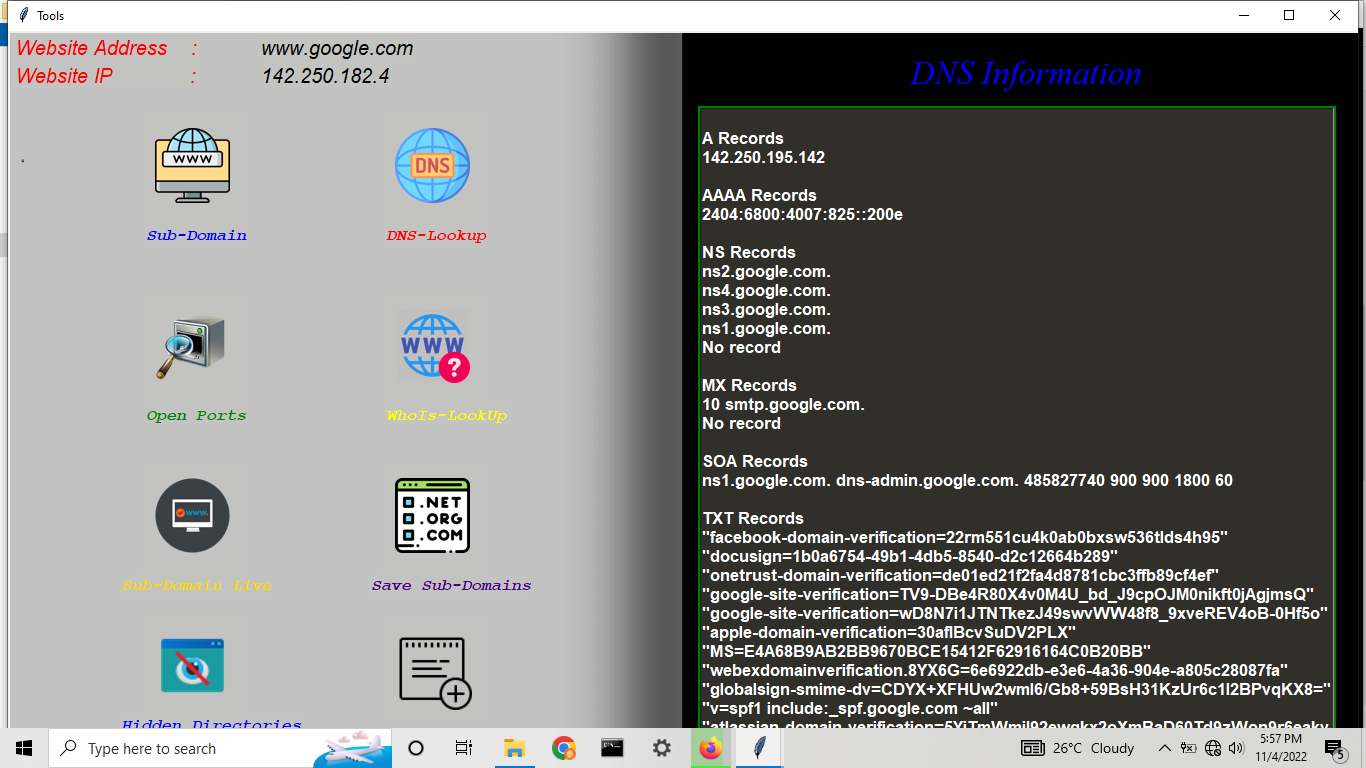The image size is (1366, 768).
Task: Click the www.google.com address value
Action: (337, 48)
